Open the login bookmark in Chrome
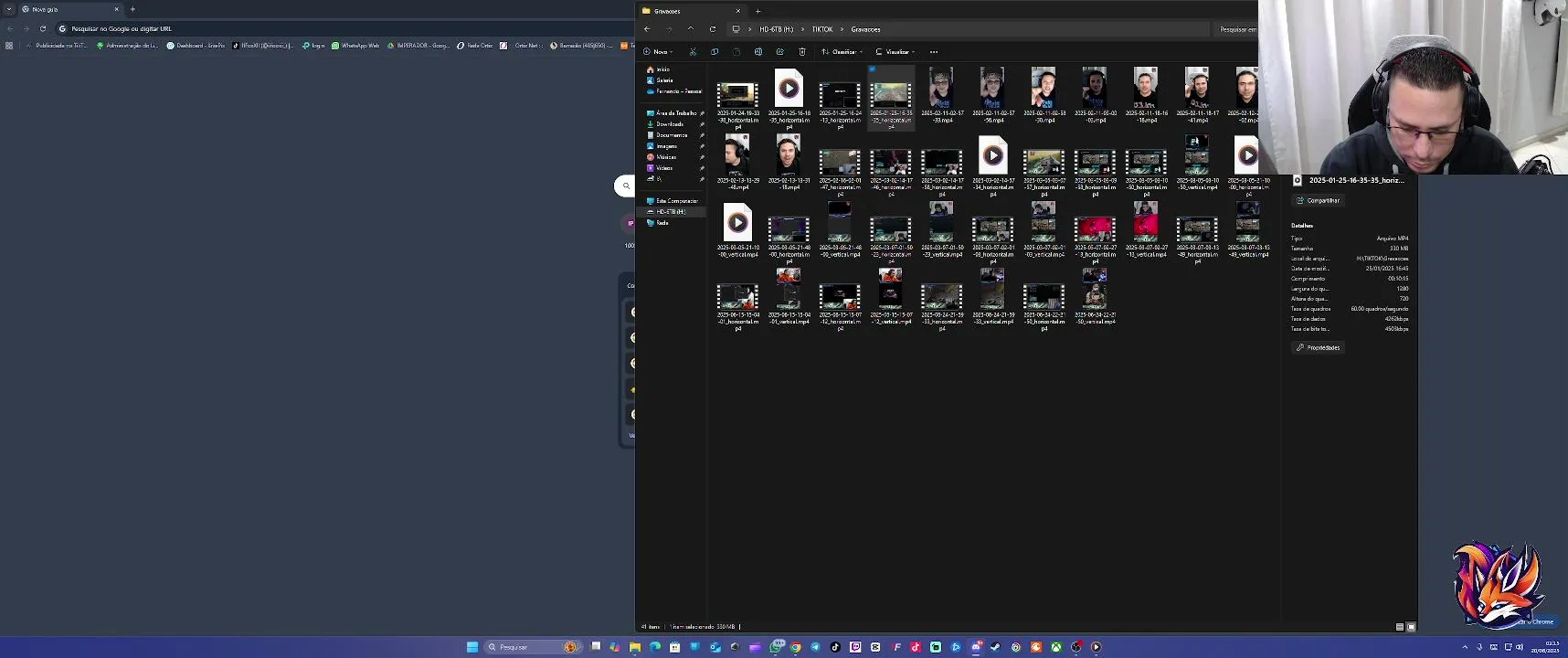This screenshot has height=658, width=1568. 313,45
